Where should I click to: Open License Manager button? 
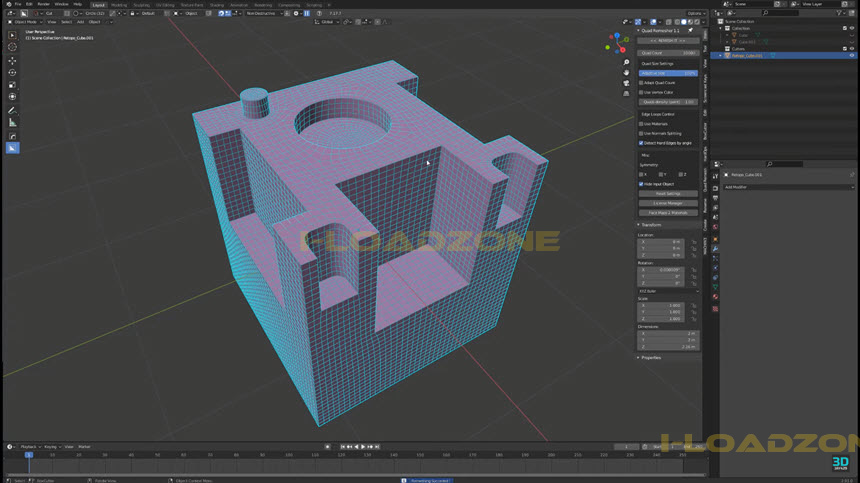668,203
